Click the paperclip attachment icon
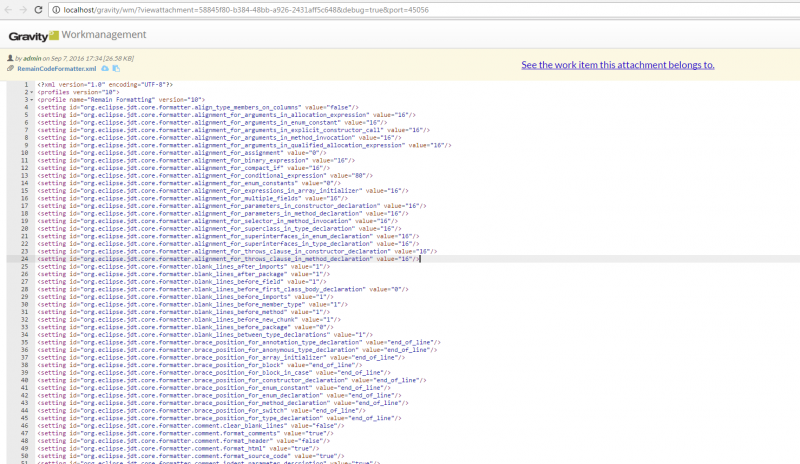 click(10, 69)
